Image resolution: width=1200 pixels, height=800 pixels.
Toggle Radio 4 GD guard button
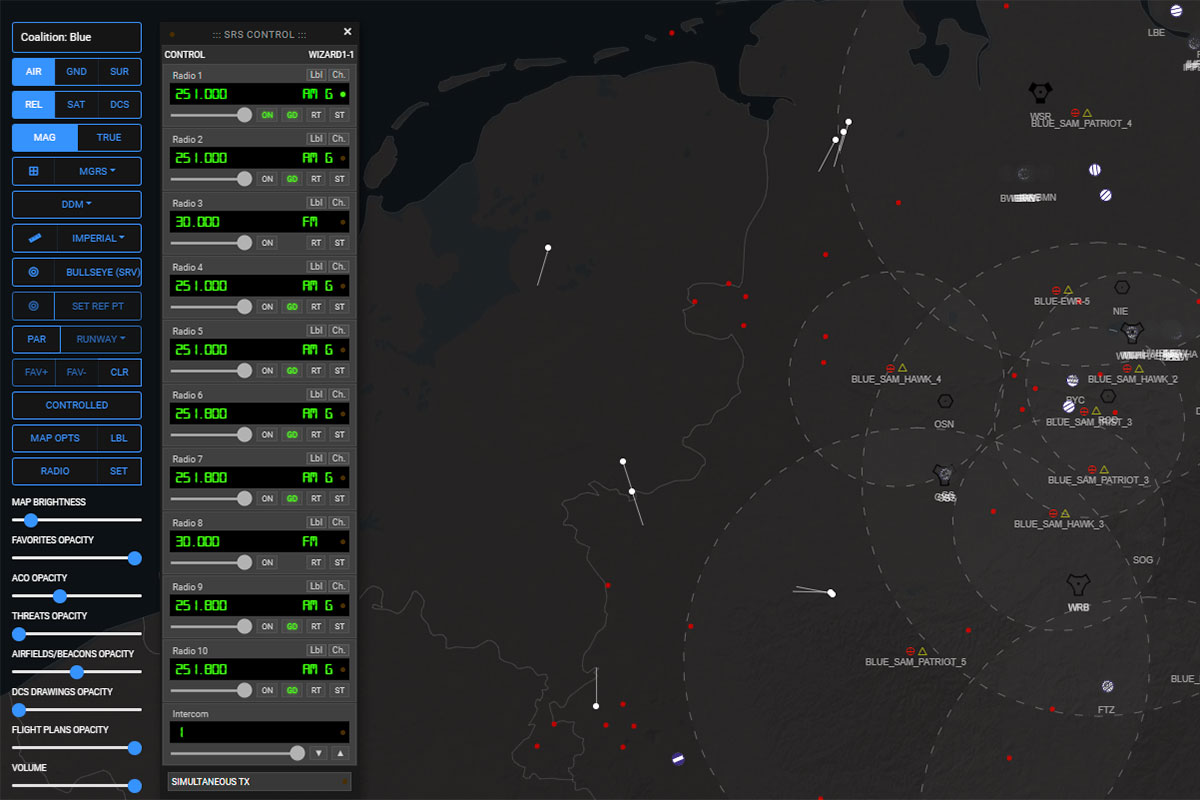[292, 307]
